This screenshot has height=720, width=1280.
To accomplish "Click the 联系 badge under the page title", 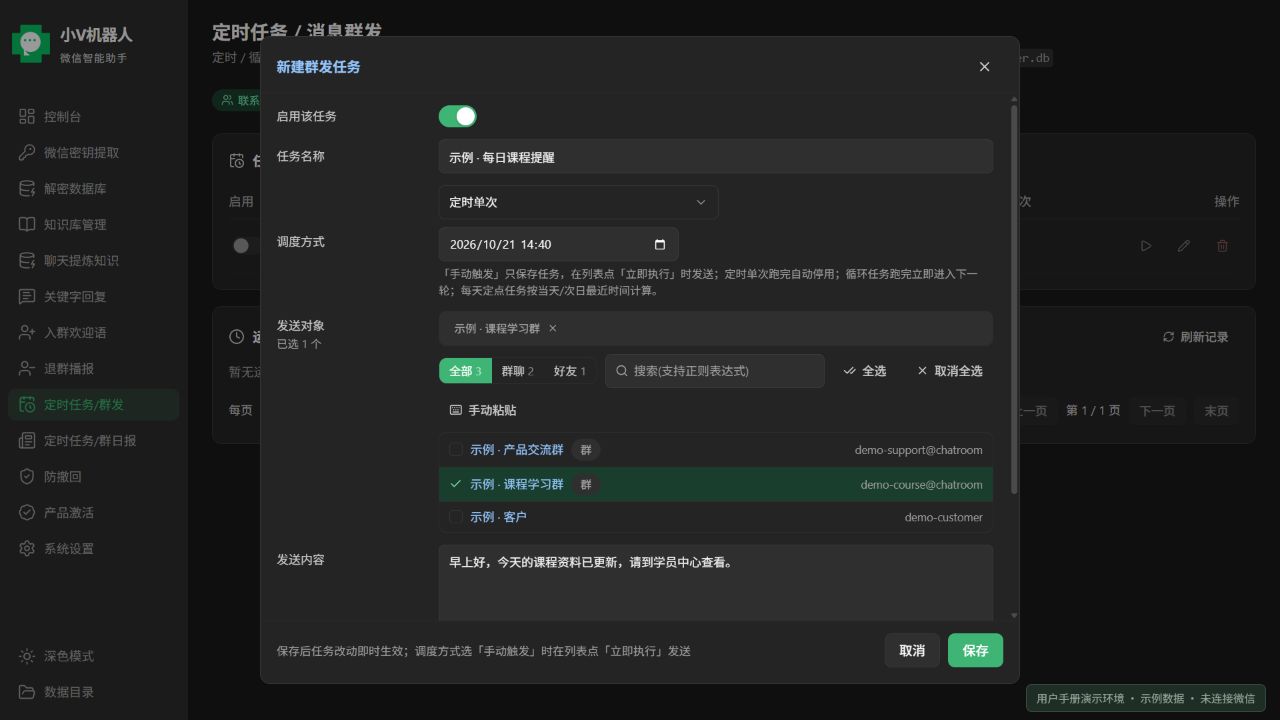I will click(x=237, y=100).
